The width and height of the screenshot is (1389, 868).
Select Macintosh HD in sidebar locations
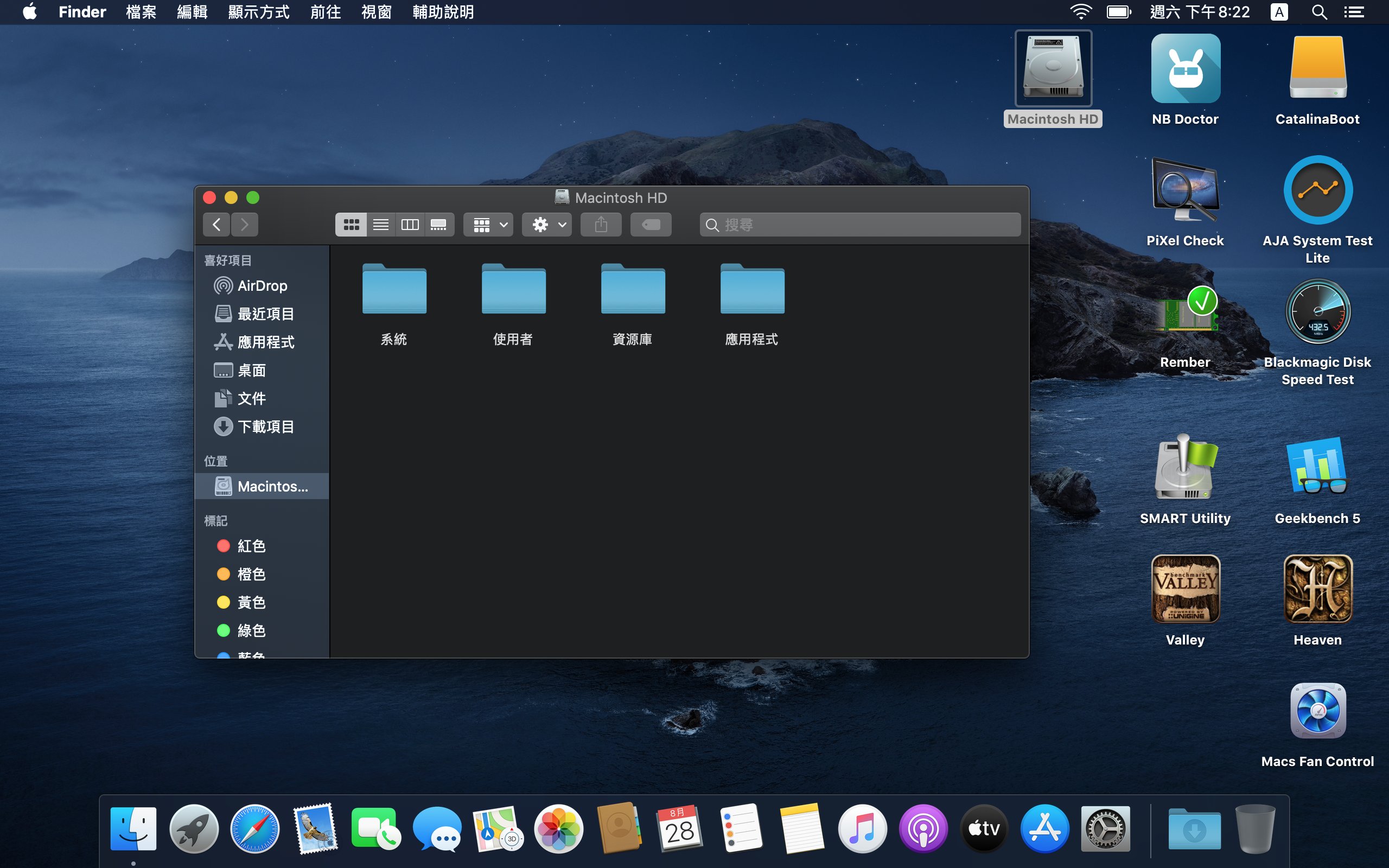[272, 486]
